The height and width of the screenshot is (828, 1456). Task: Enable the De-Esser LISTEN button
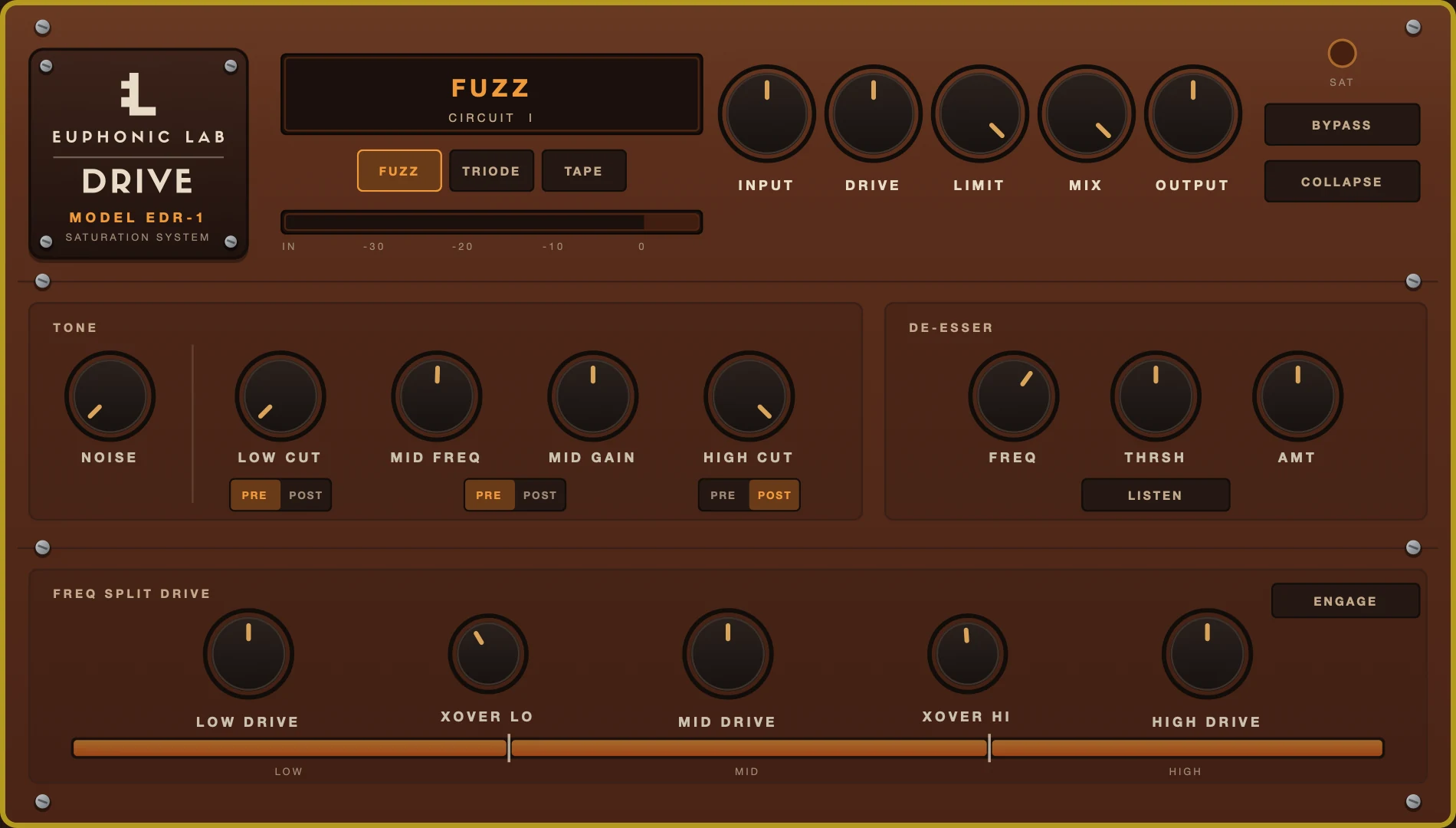coord(1156,495)
